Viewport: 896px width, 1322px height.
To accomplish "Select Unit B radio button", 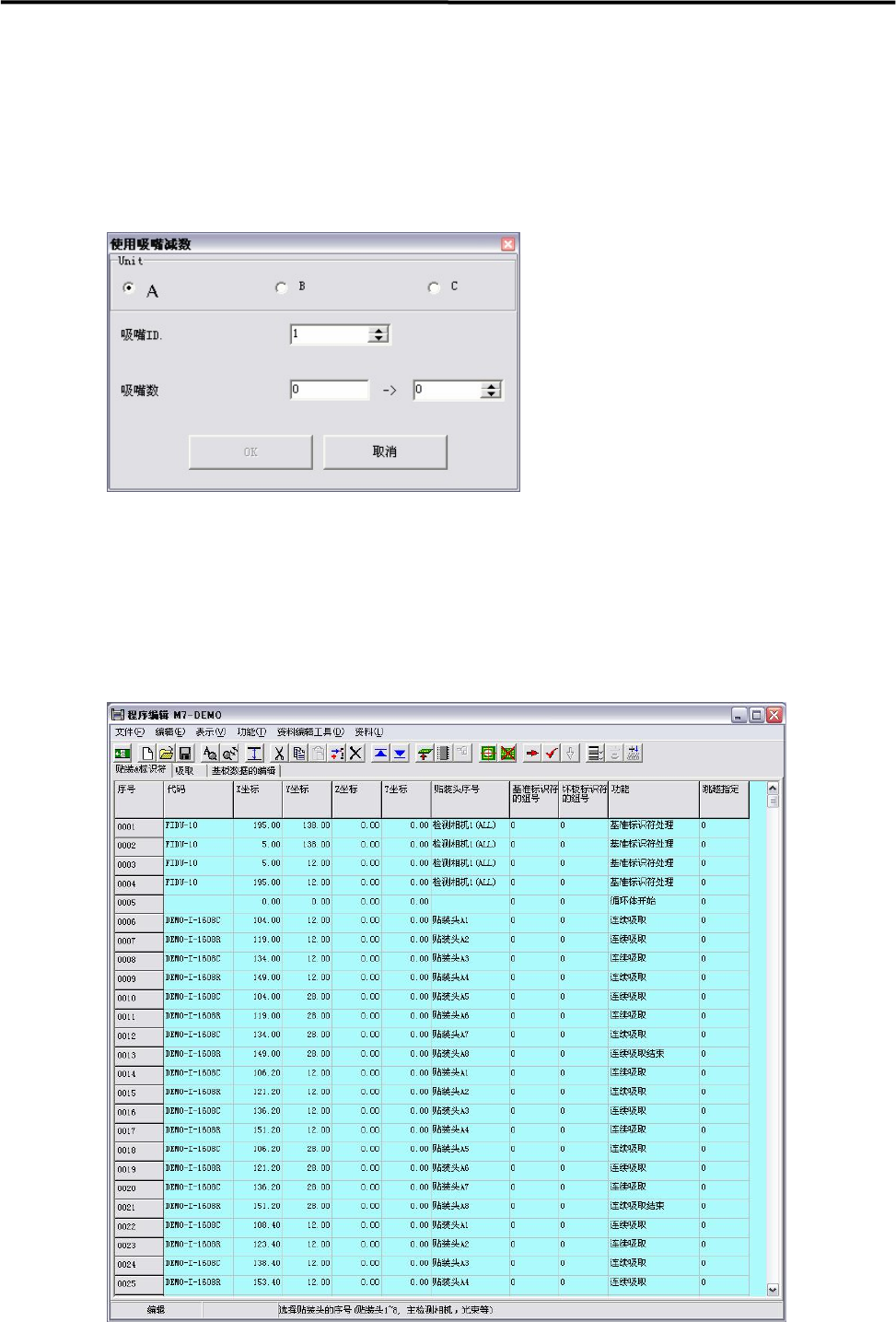I will click(x=282, y=287).
